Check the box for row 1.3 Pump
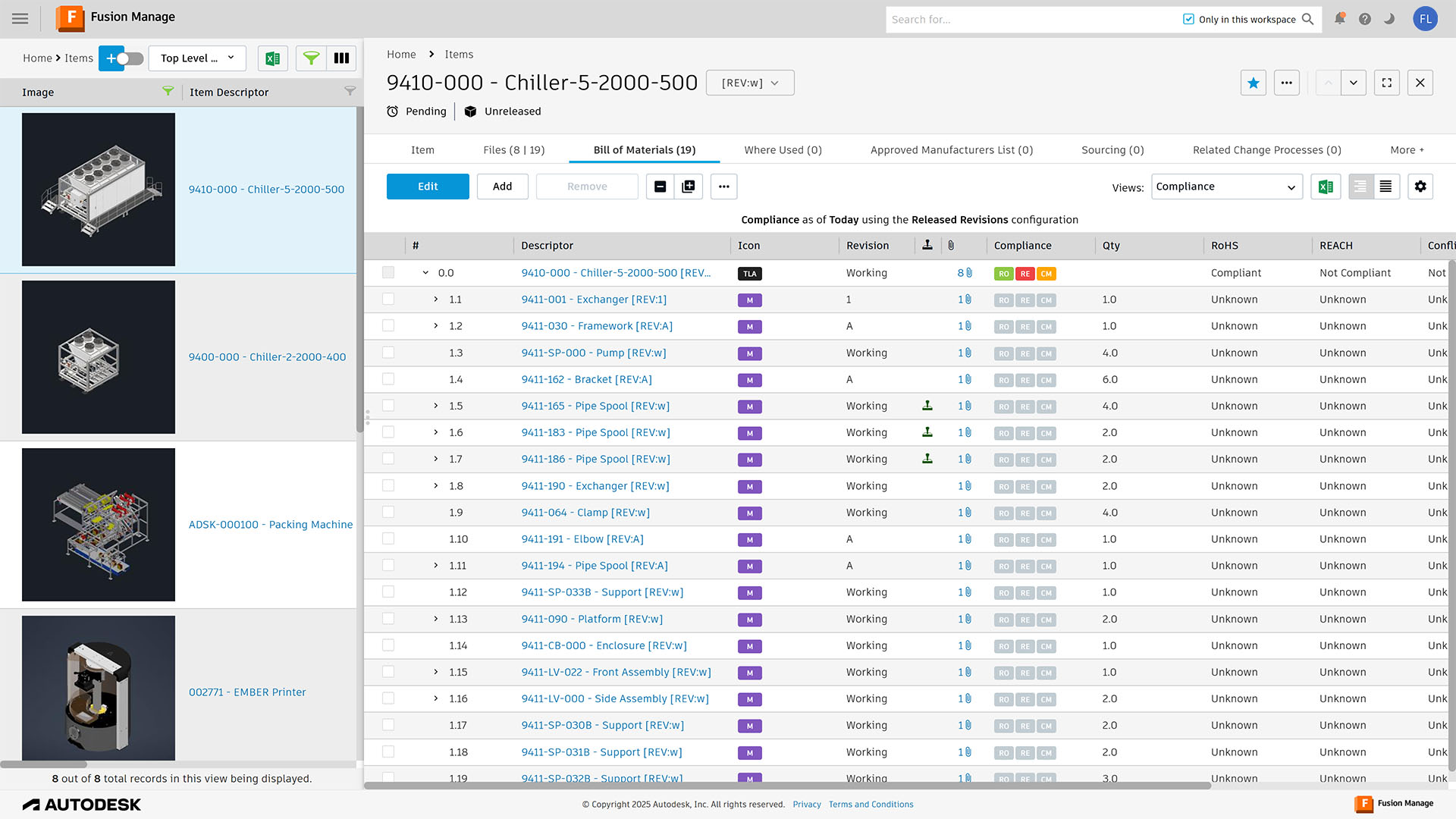The width and height of the screenshot is (1456, 819). click(x=388, y=353)
